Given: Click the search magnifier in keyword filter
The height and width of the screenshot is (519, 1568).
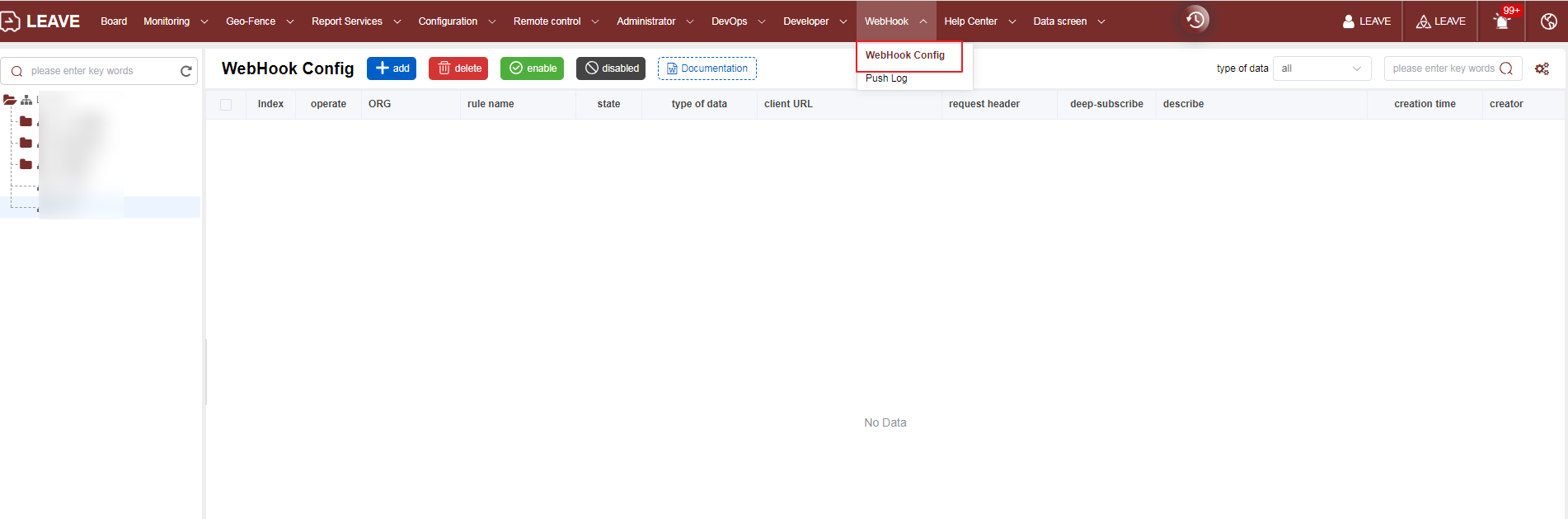Looking at the screenshot, I should (1506, 68).
